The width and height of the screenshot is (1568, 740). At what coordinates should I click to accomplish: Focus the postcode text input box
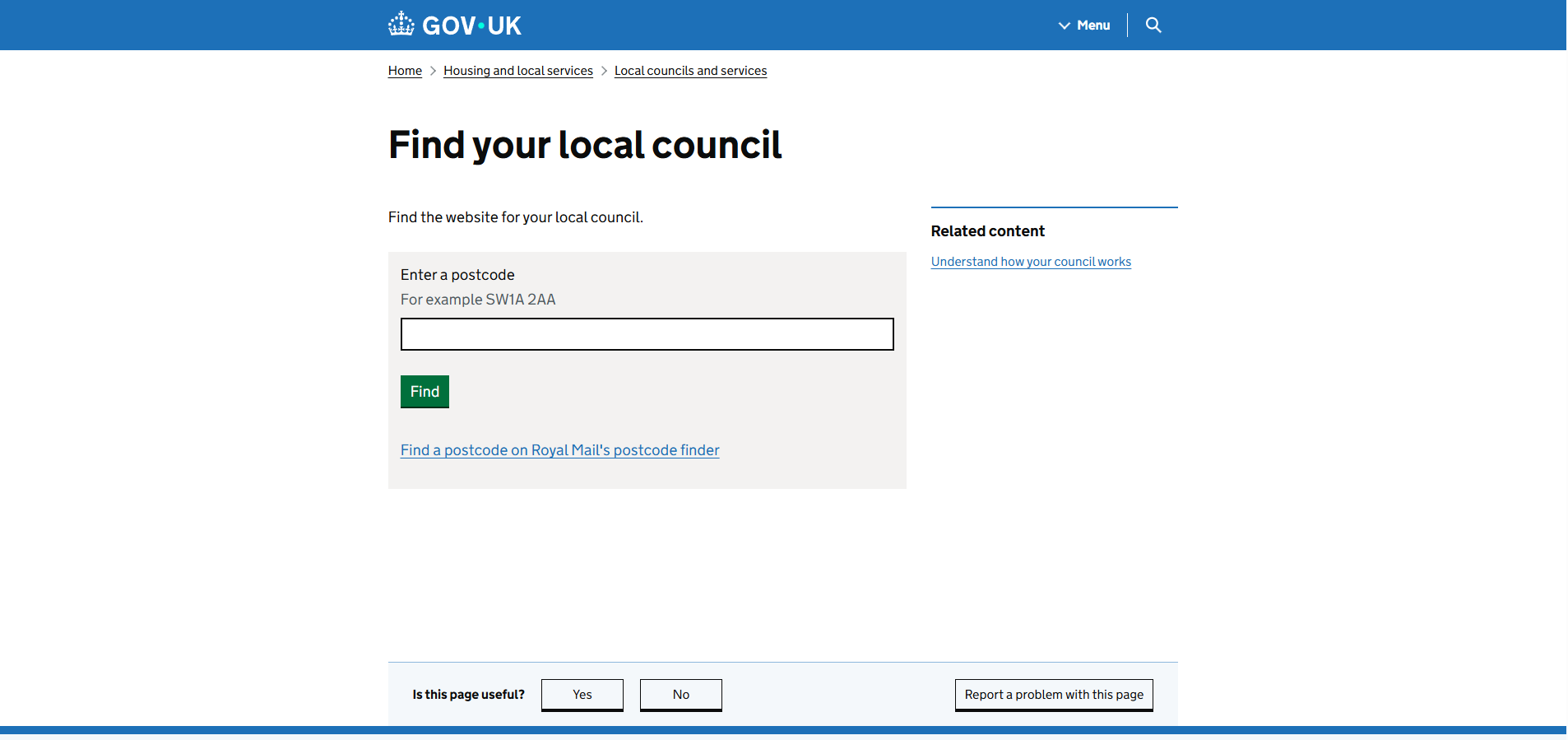(x=647, y=334)
